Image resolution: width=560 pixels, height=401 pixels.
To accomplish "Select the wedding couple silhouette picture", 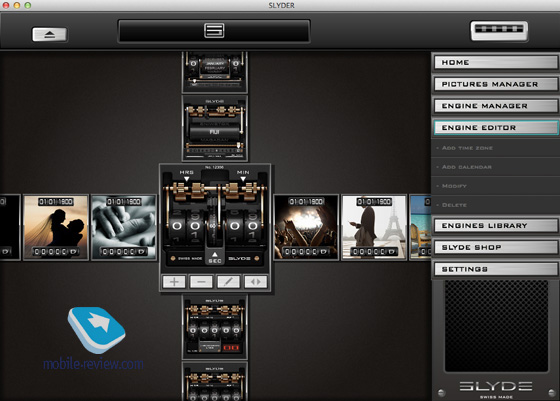I will pyautogui.click(x=56, y=227).
